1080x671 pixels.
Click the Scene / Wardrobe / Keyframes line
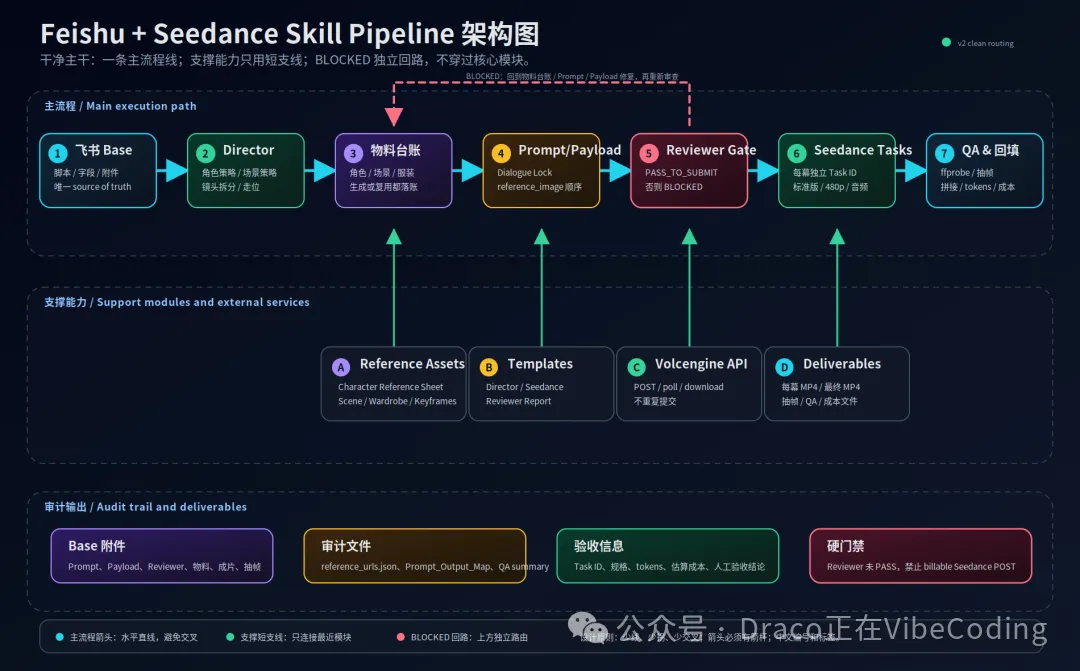[x=397, y=401]
